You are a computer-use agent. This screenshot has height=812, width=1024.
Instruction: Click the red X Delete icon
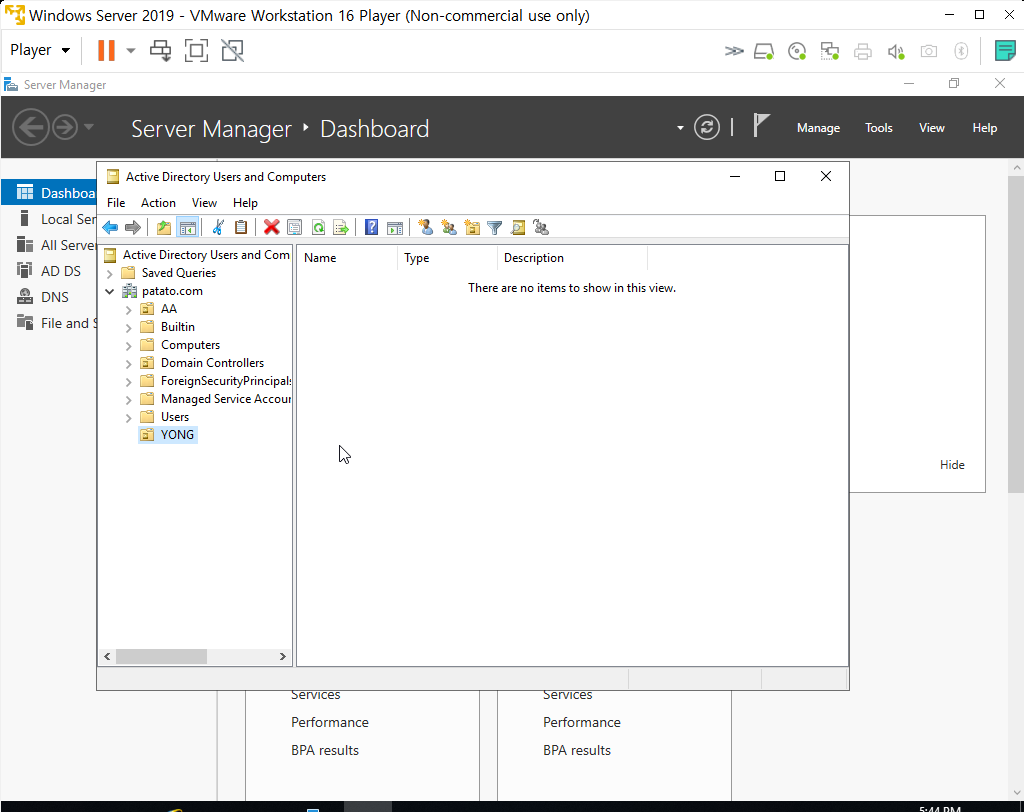[272, 227]
